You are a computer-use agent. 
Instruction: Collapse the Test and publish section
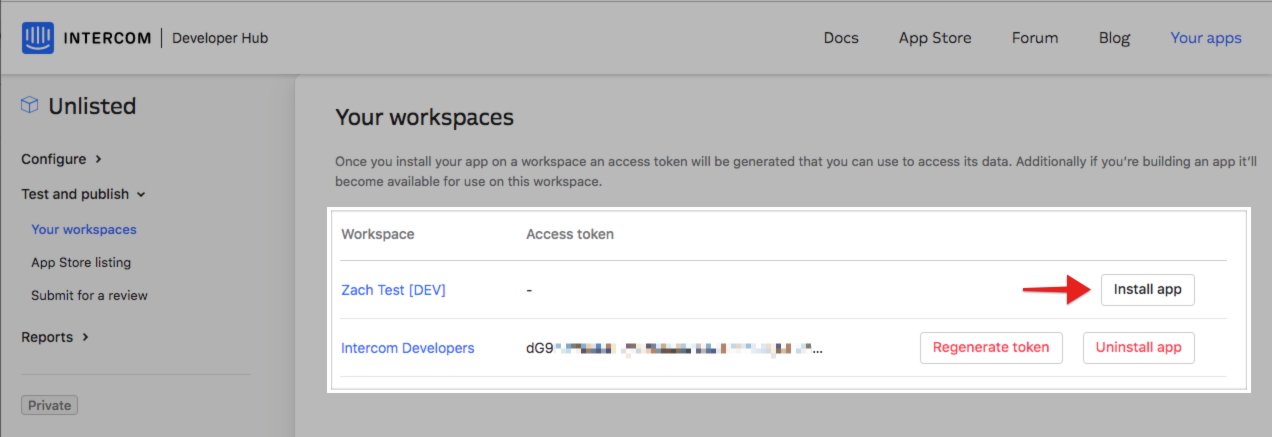84,194
